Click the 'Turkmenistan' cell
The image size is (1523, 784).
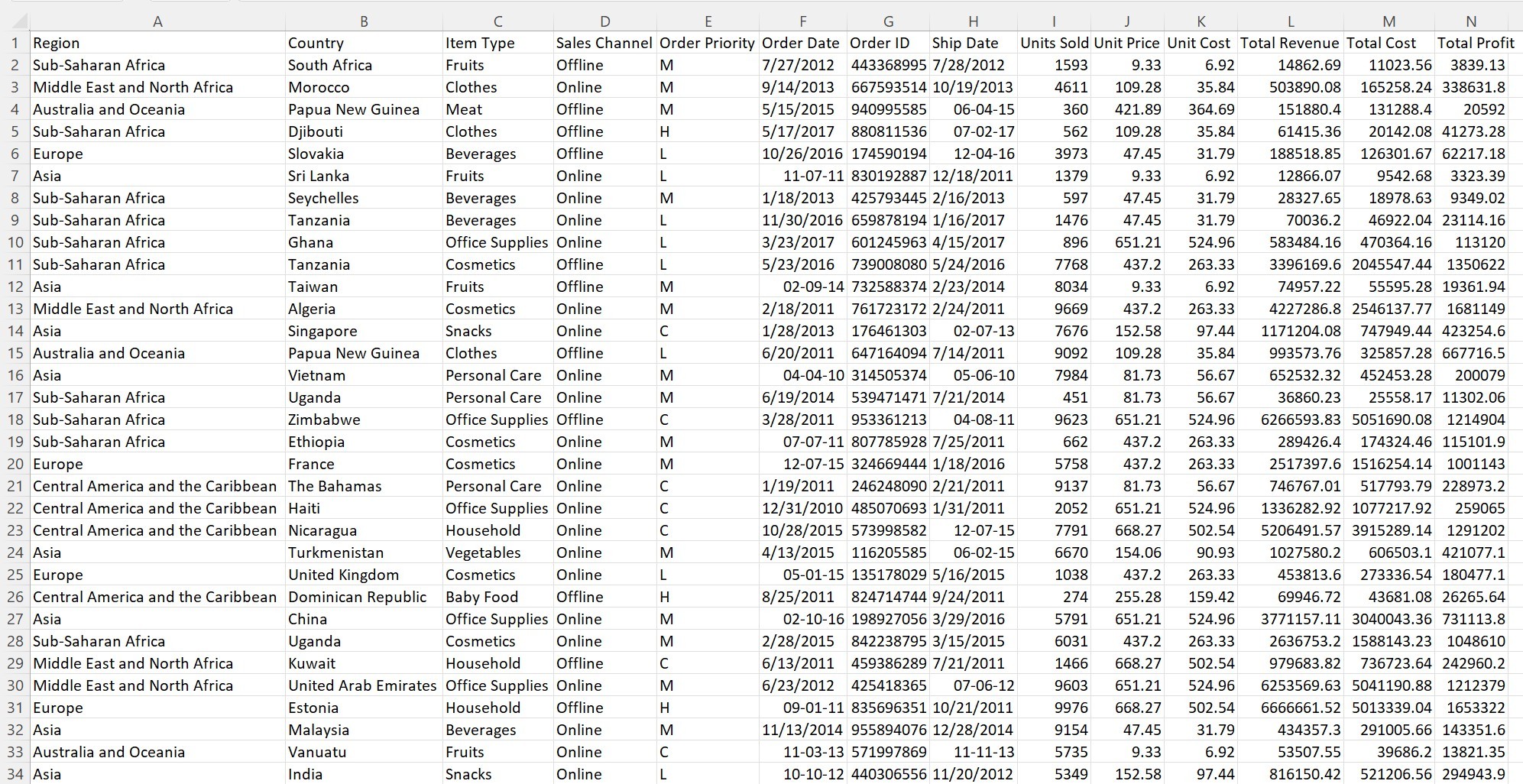364,552
